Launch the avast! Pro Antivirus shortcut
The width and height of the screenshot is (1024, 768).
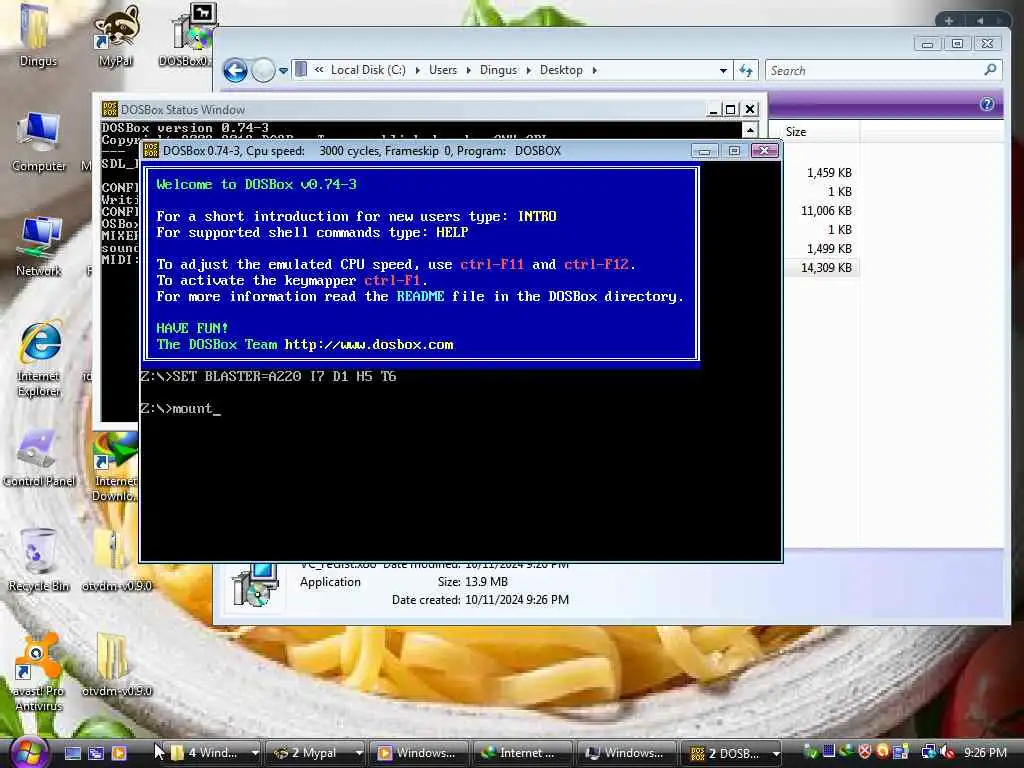39,673
